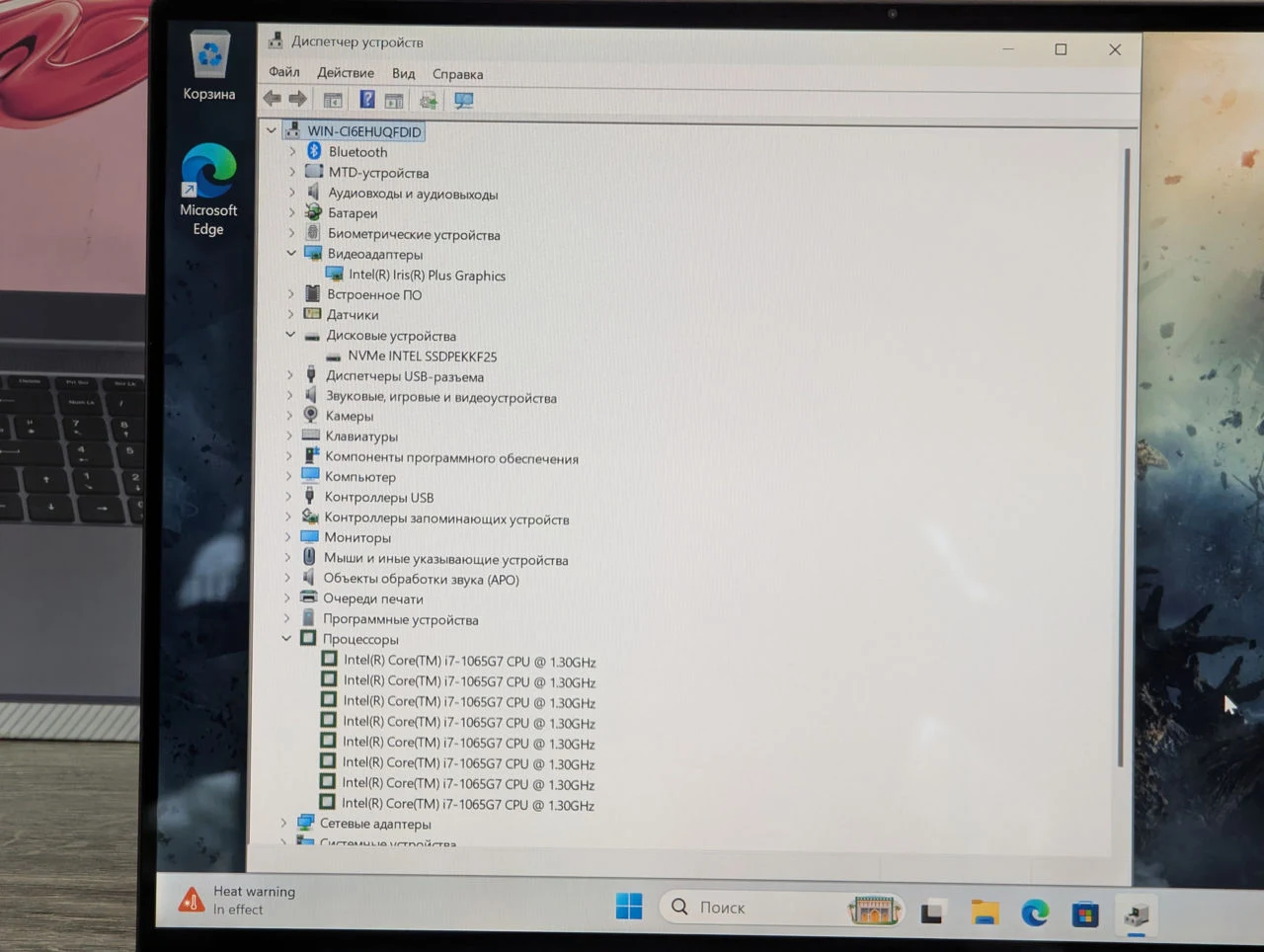The height and width of the screenshot is (952, 1264).
Task: Expand the Bluetooth category
Action: [292, 152]
